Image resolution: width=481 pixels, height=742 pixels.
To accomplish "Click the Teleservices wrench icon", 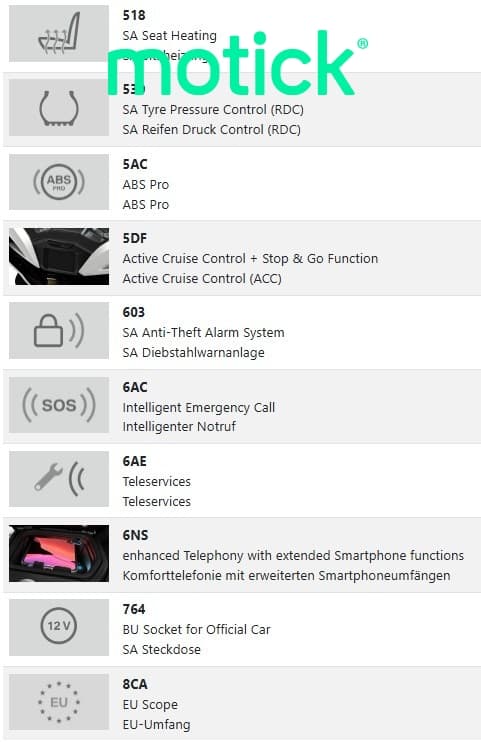I will (x=59, y=479).
